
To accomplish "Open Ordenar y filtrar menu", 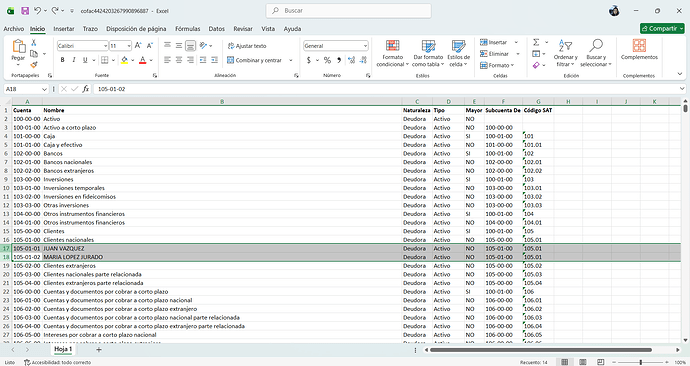I will (565, 53).
